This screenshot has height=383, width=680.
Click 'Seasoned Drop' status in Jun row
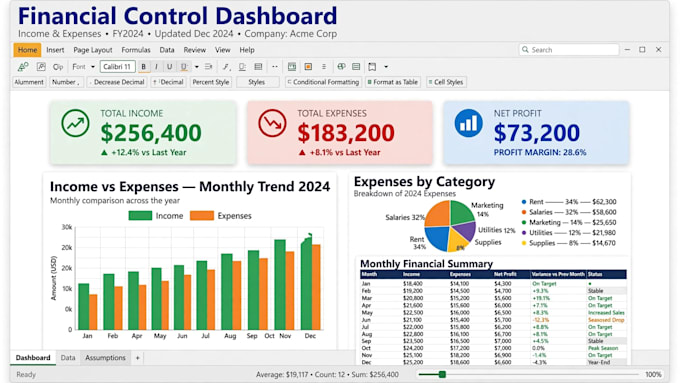coord(606,320)
